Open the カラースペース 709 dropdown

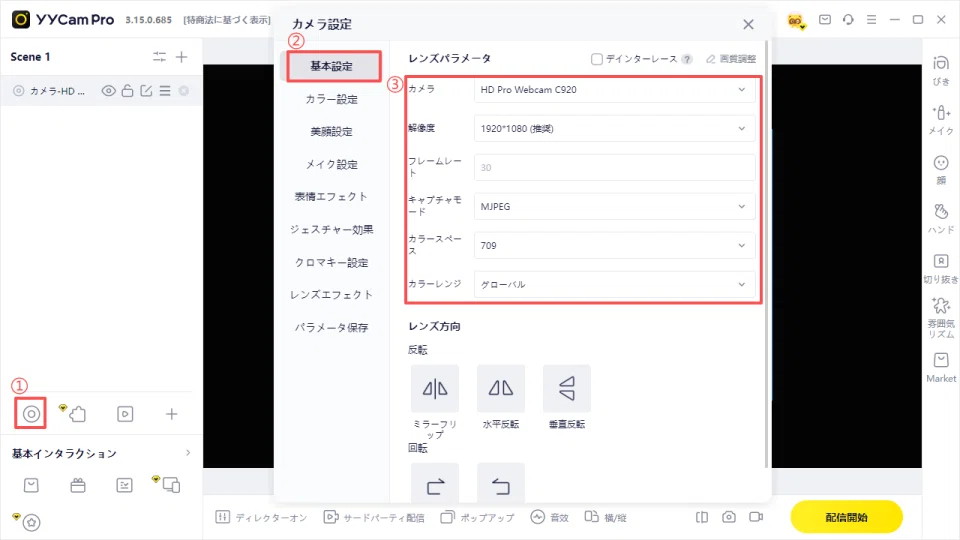pyautogui.click(x=614, y=246)
